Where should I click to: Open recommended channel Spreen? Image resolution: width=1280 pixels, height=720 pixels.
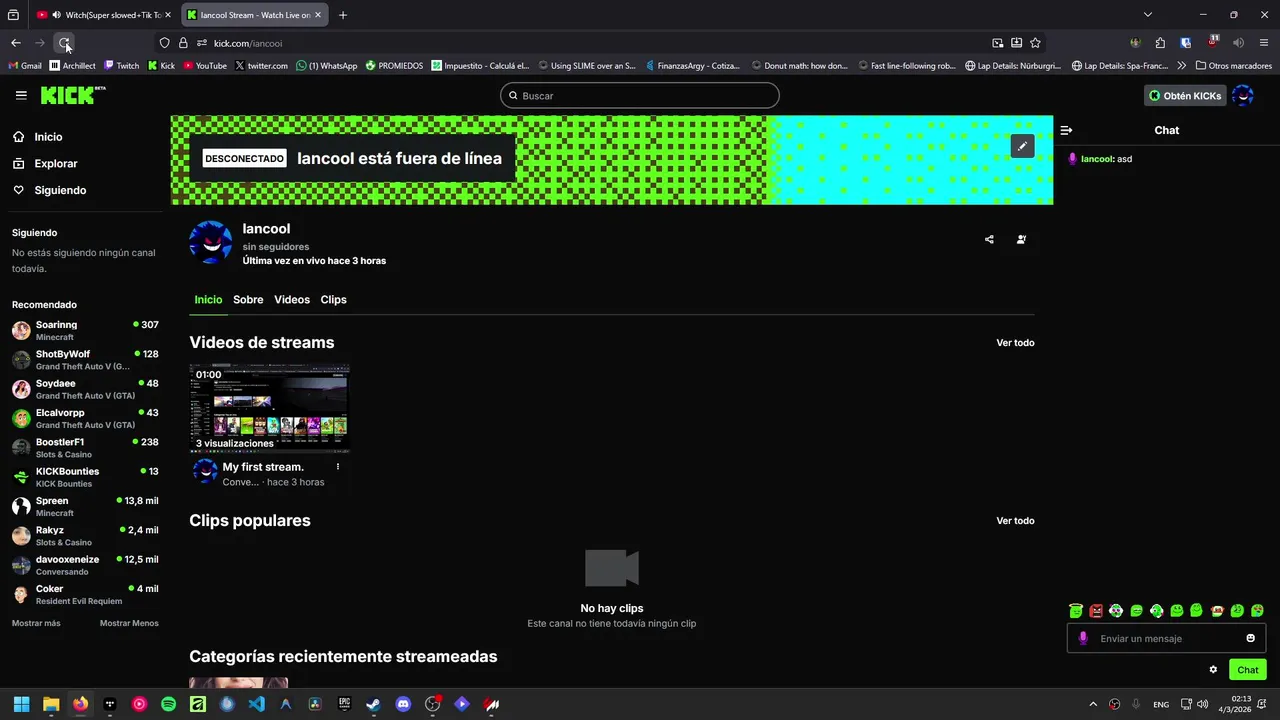coord(85,506)
